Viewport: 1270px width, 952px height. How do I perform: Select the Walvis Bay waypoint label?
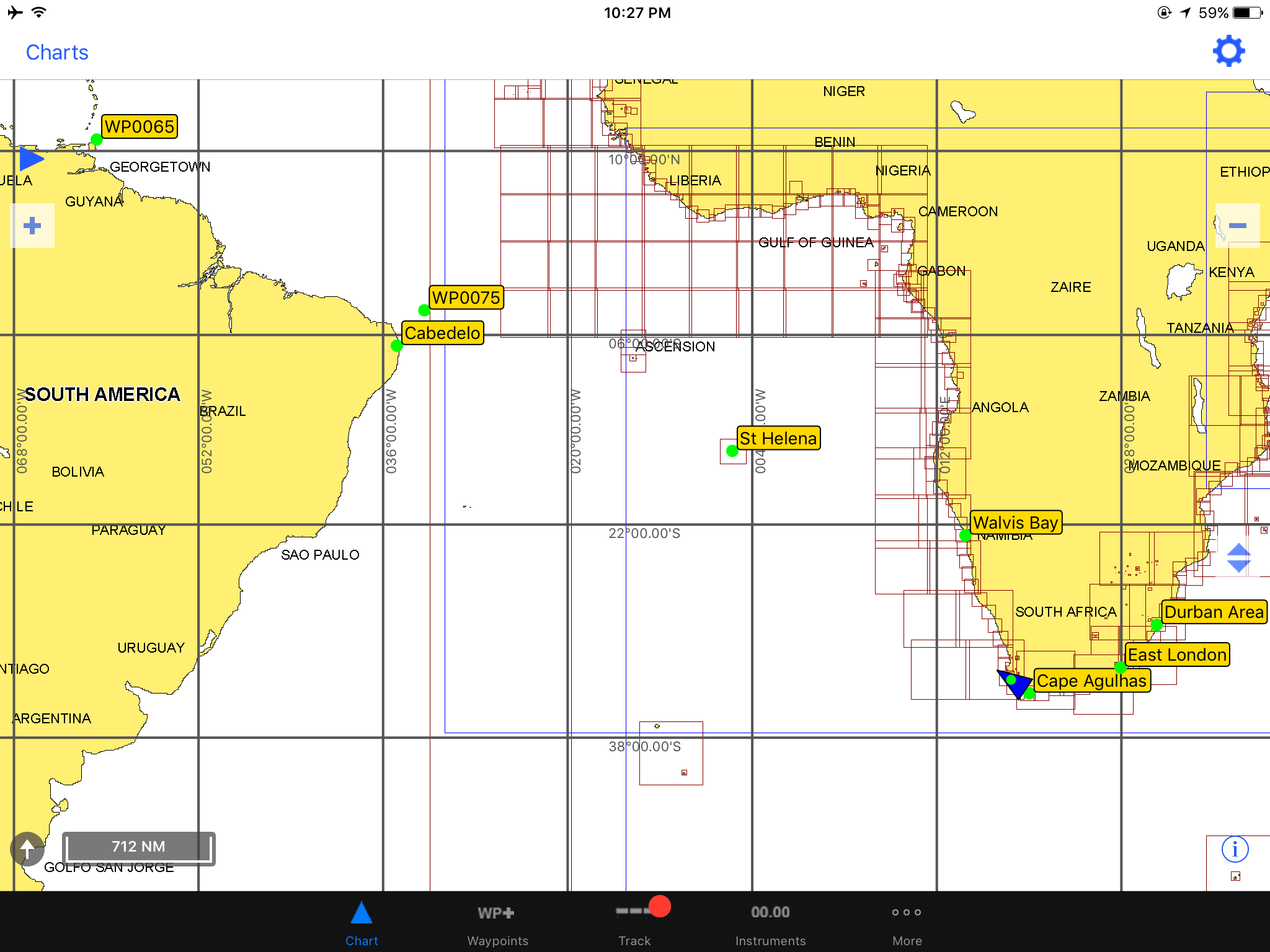(x=1016, y=522)
